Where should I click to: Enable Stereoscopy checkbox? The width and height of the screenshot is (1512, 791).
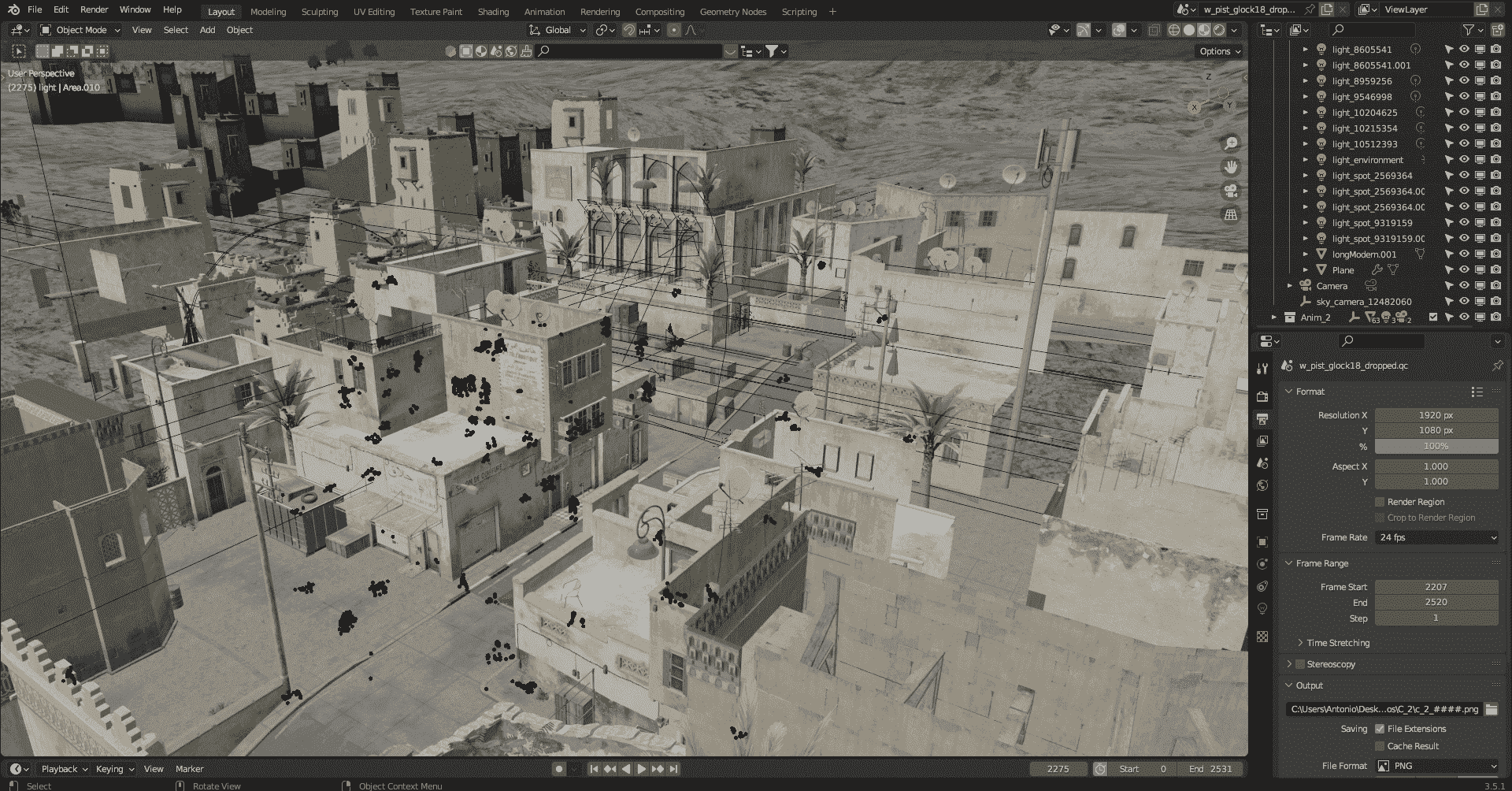tap(1300, 664)
